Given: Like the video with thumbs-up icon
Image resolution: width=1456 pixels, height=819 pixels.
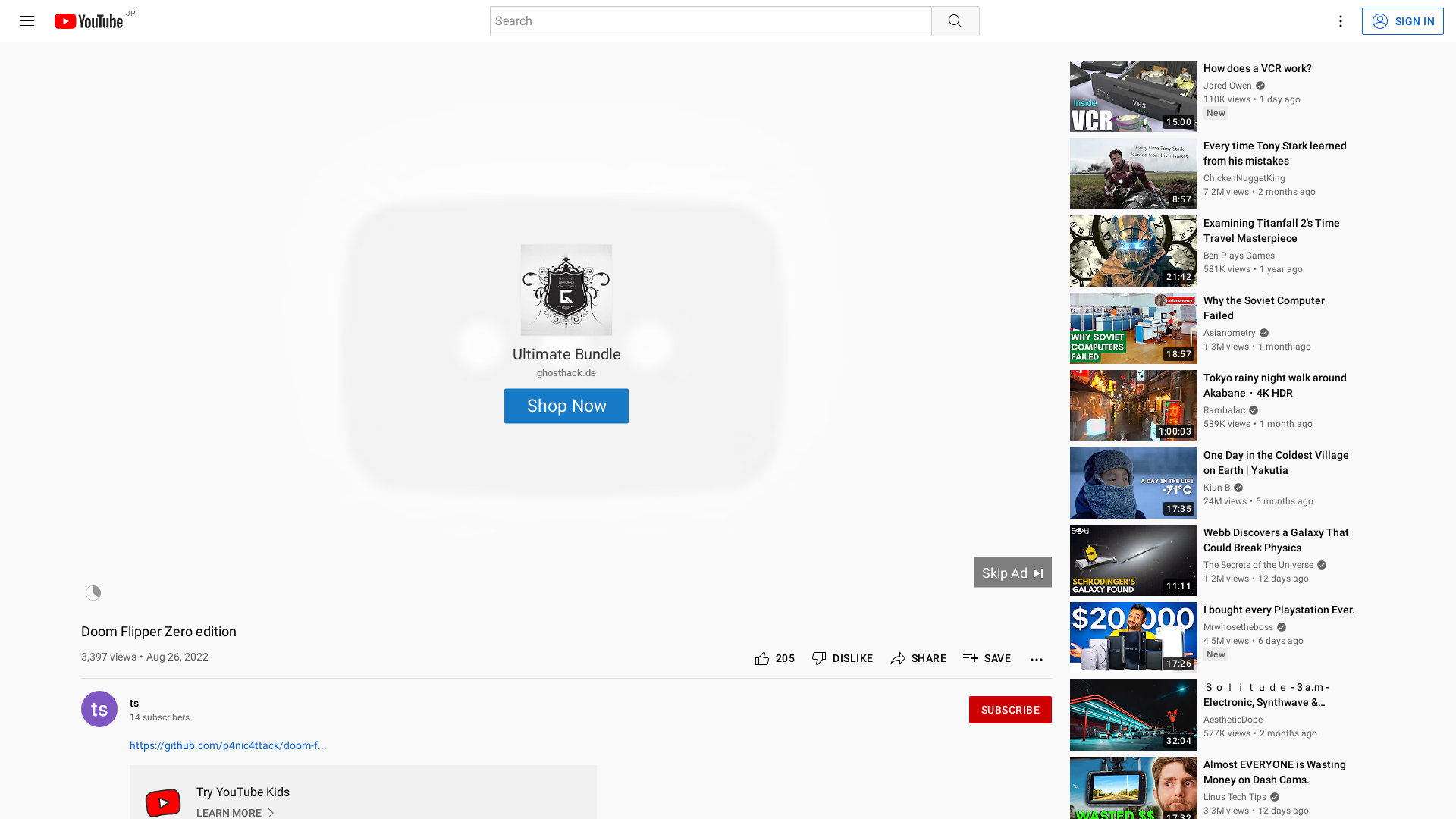Looking at the screenshot, I should point(762,658).
